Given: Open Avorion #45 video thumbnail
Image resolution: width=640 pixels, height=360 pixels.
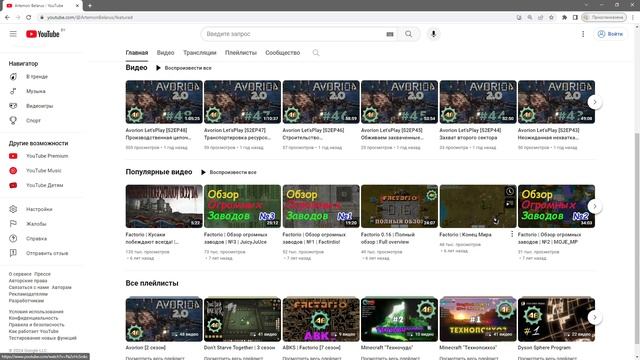Looking at the screenshot, I should pos(399,102).
